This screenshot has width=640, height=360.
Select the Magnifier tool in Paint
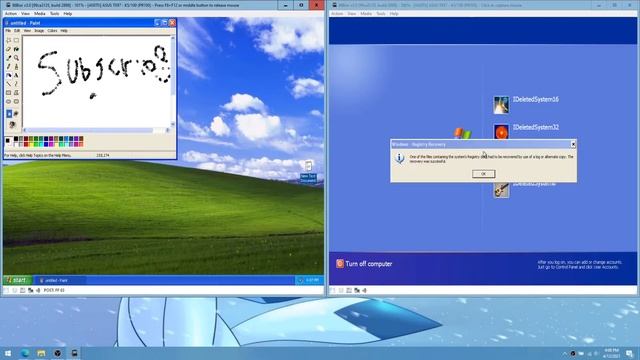[x=16, y=58]
